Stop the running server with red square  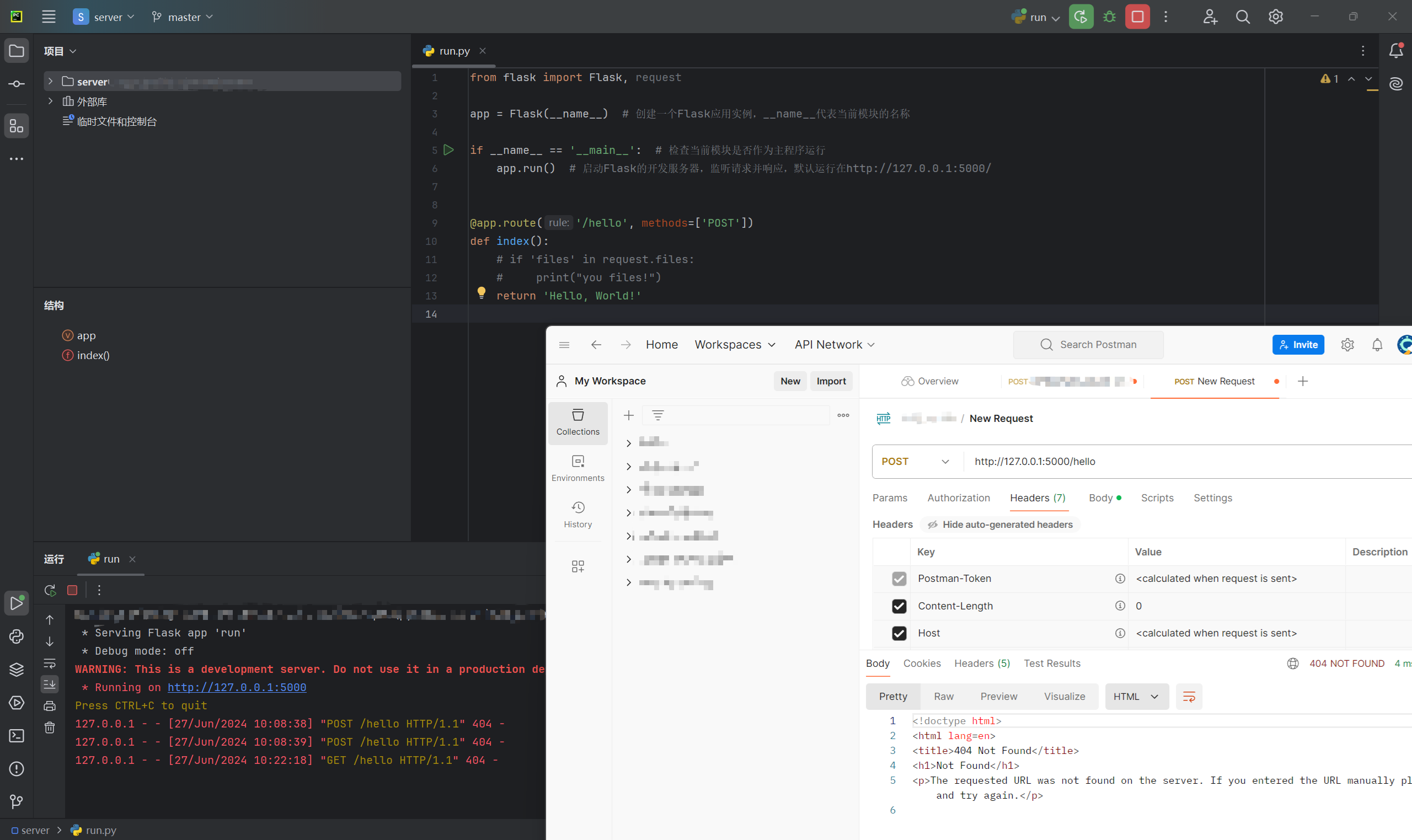tap(1137, 17)
